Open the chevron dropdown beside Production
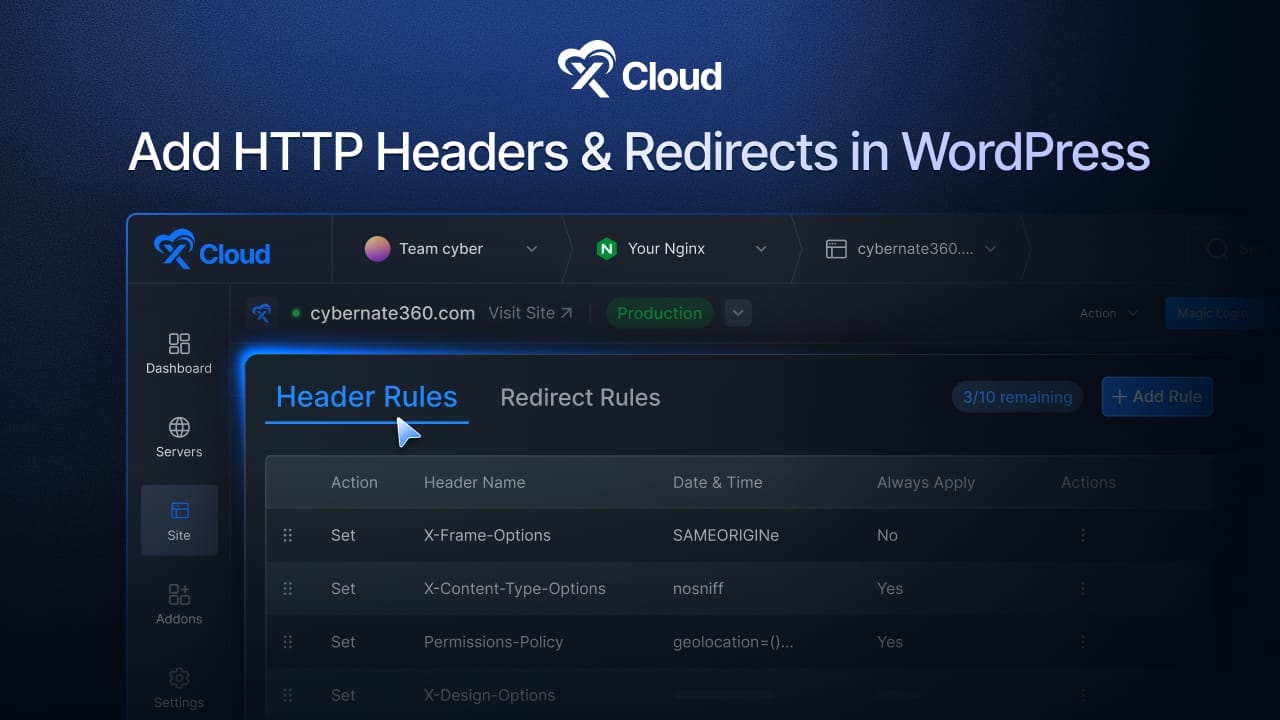This screenshot has width=1280, height=720. pyautogui.click(x=738, y=313)
